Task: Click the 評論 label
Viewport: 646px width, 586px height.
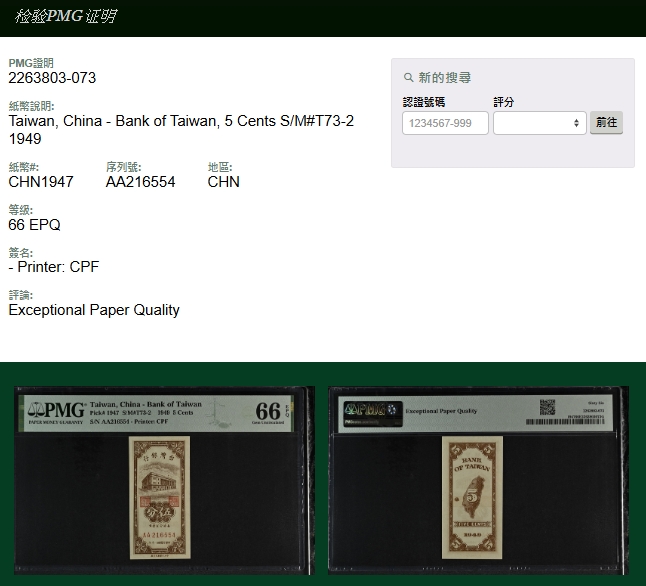Action: [x=21, y=295]
